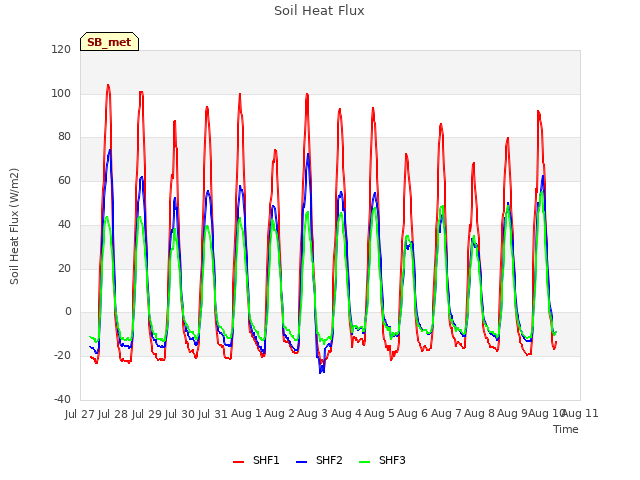640x480 pixels.
Task: Click the 40 y-axis tick label
Action: pyautogui.click(x=64, y=224)
